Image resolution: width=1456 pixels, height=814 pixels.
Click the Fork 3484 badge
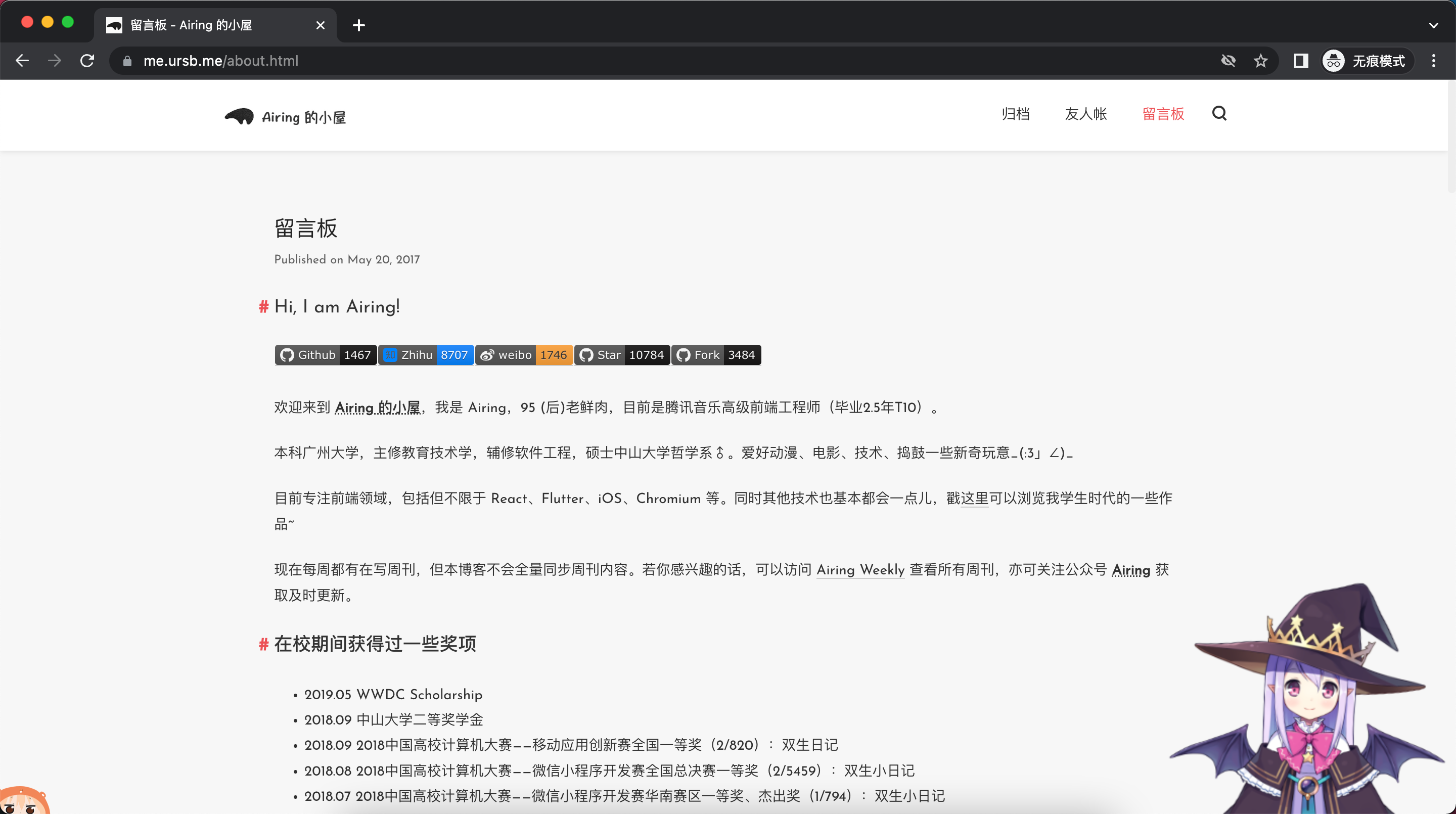tap(715, 355)
